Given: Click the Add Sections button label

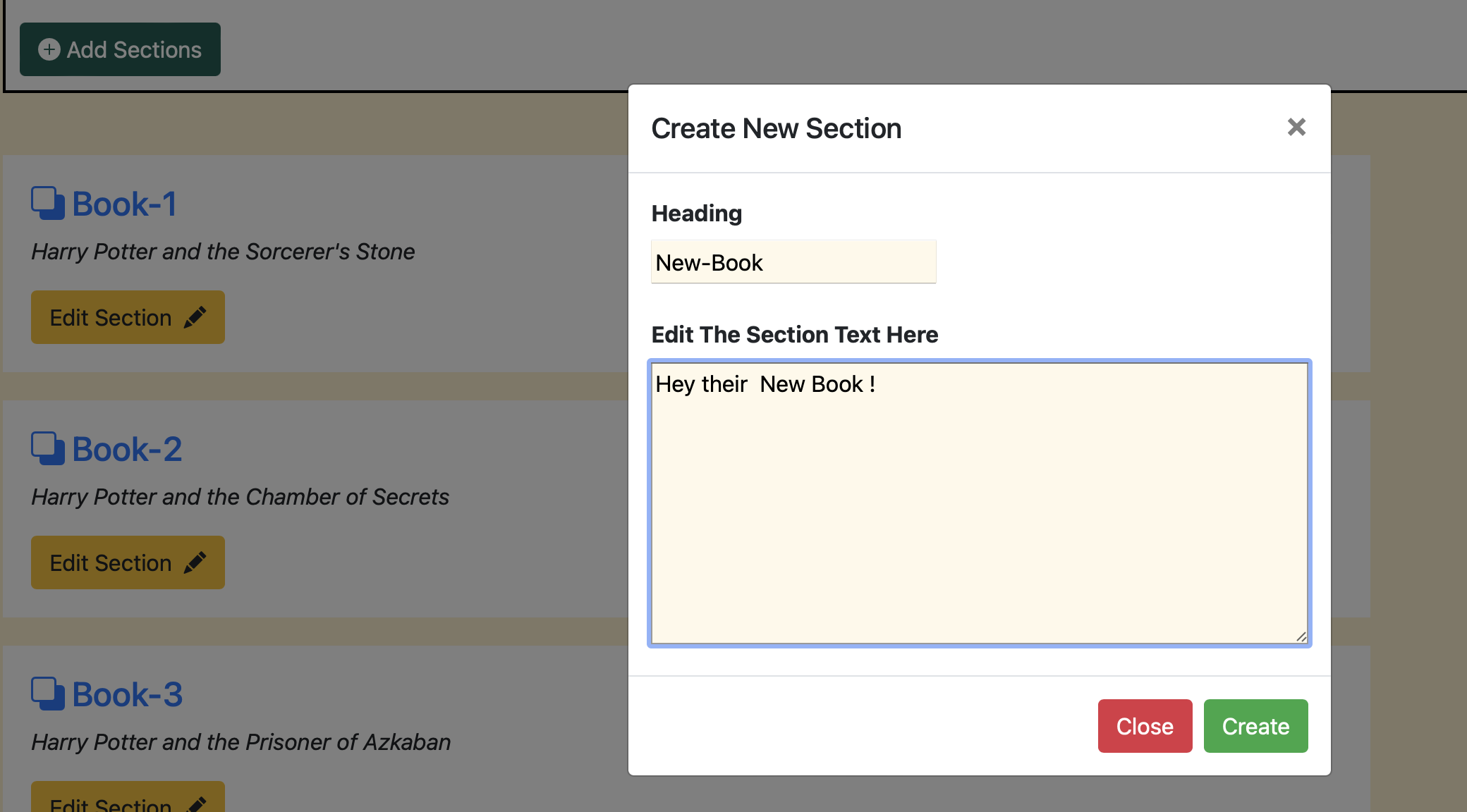Looking at the screenshot, I should coord(134,49).
